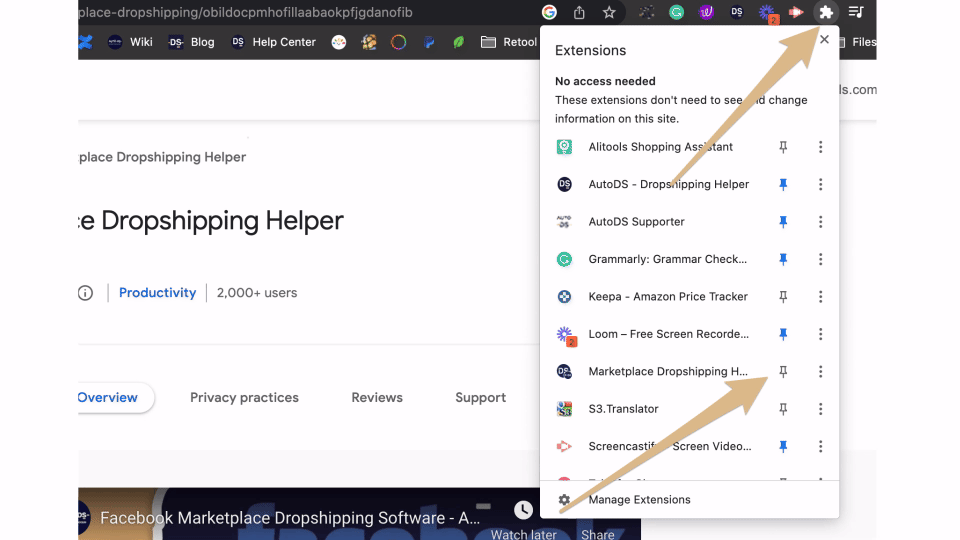Unpin Screencastify from the toolbar

pyautogui.click(x=783, y=446)
